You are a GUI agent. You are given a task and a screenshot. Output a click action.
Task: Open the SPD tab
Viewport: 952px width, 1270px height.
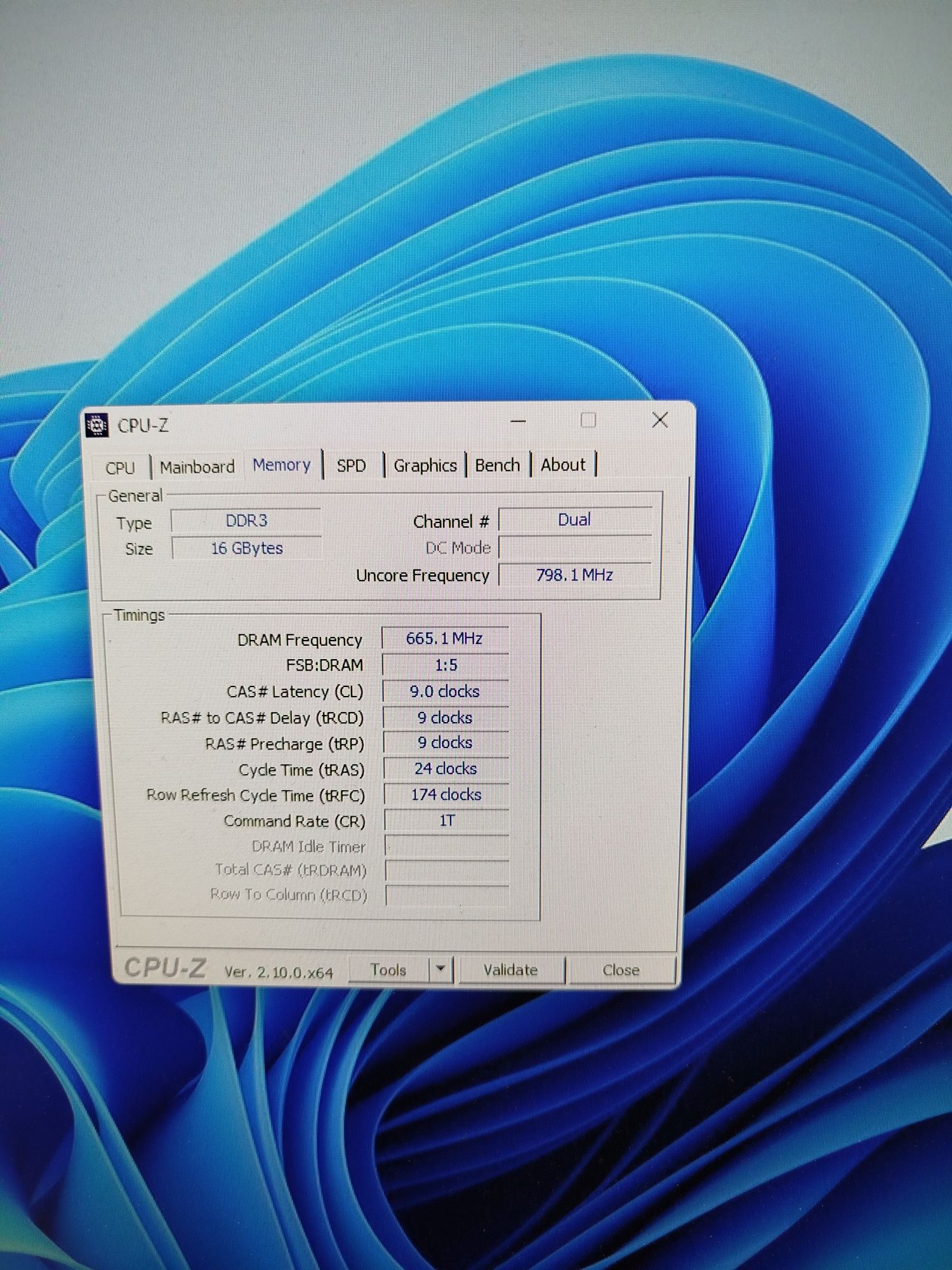(351, 466)
